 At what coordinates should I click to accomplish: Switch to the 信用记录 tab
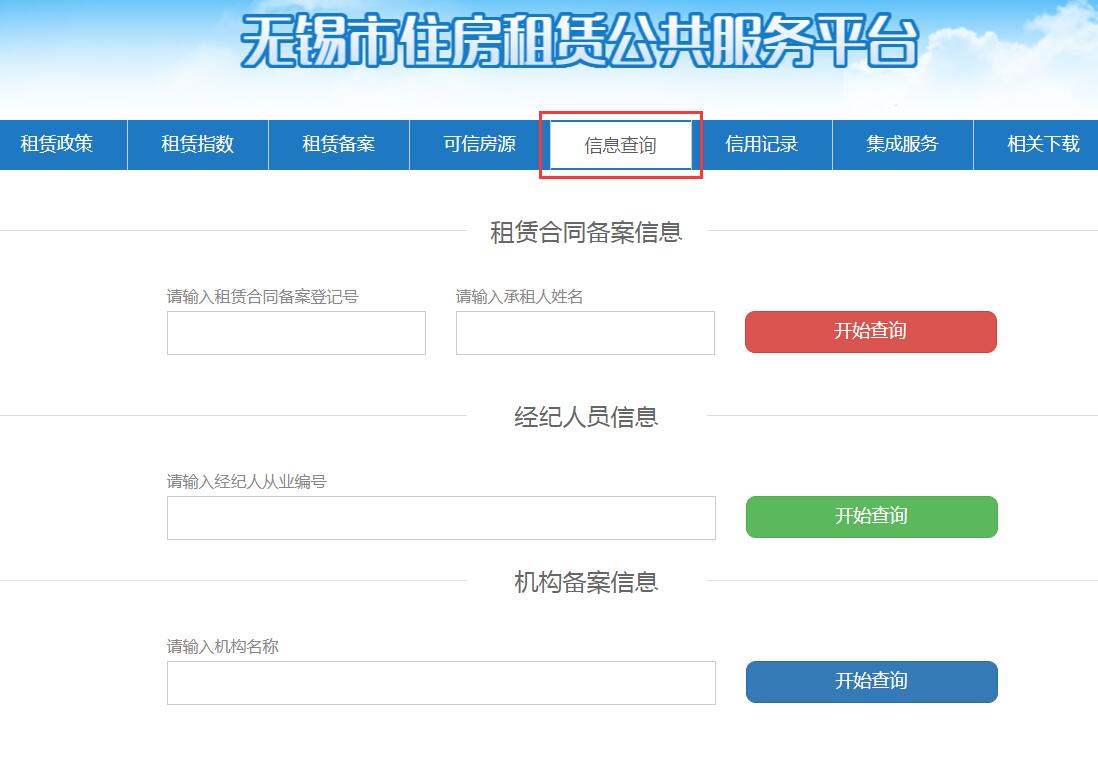[x=761, y=144]
